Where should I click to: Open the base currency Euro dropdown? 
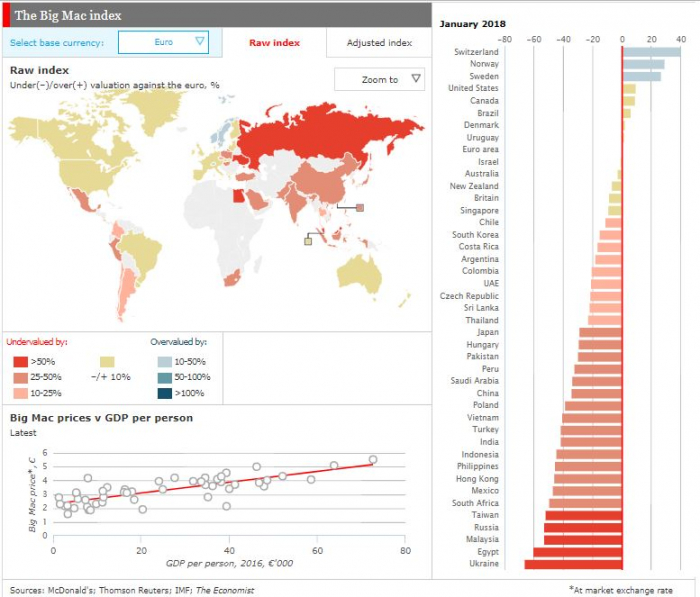163,42
